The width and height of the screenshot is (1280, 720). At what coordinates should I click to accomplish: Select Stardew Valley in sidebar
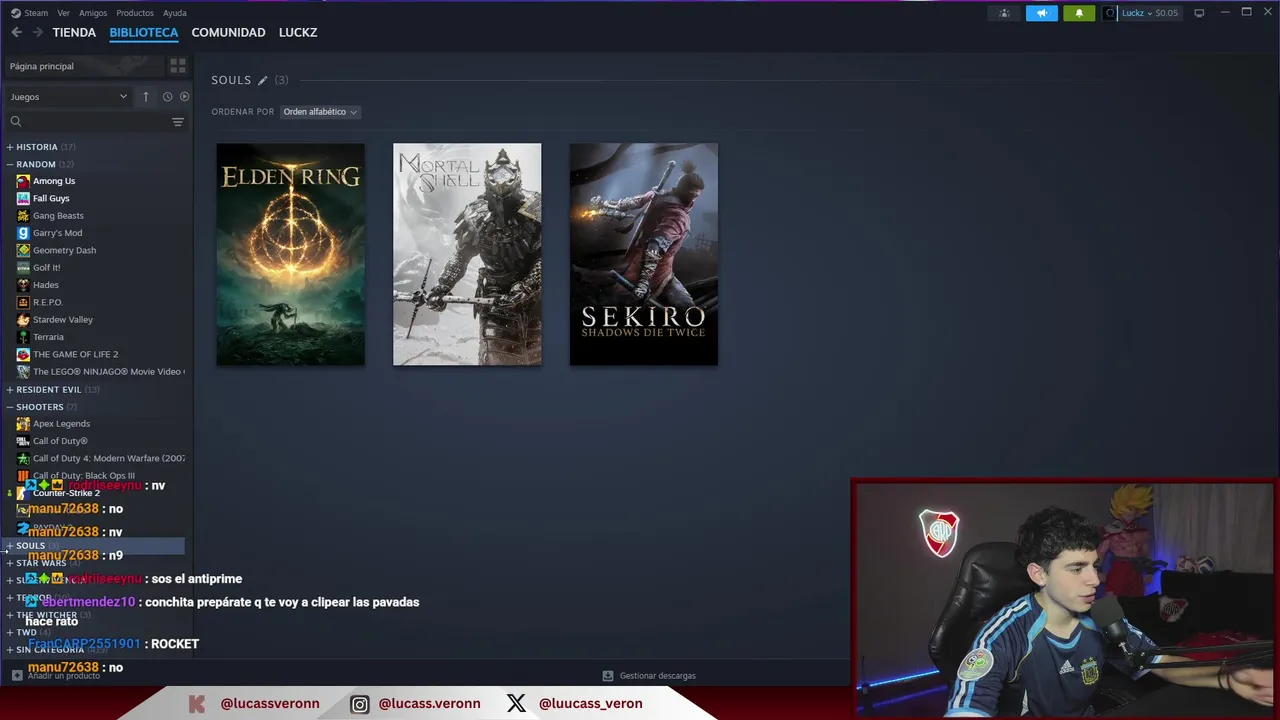[x=63, y=320]
